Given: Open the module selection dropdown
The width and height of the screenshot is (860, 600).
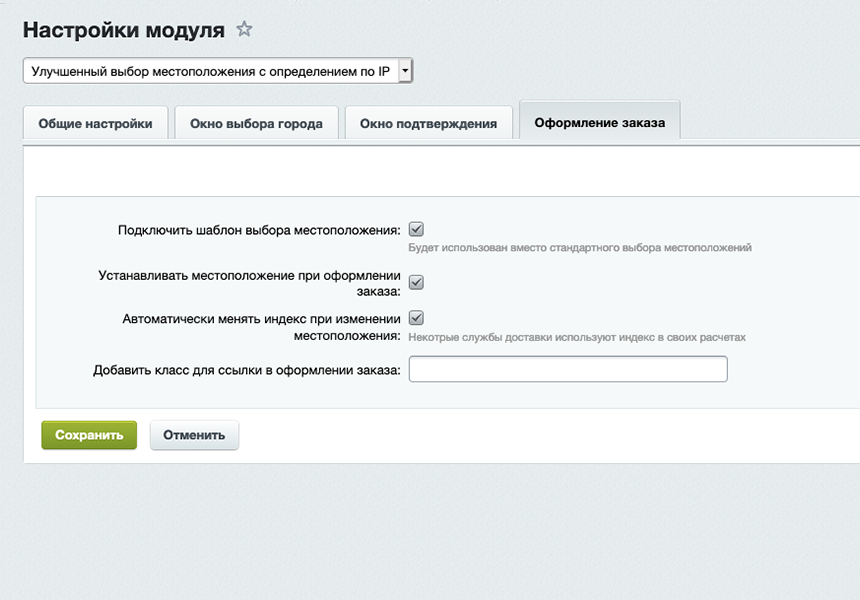Looking at the screenshot, I should click(x=210, y=70).
